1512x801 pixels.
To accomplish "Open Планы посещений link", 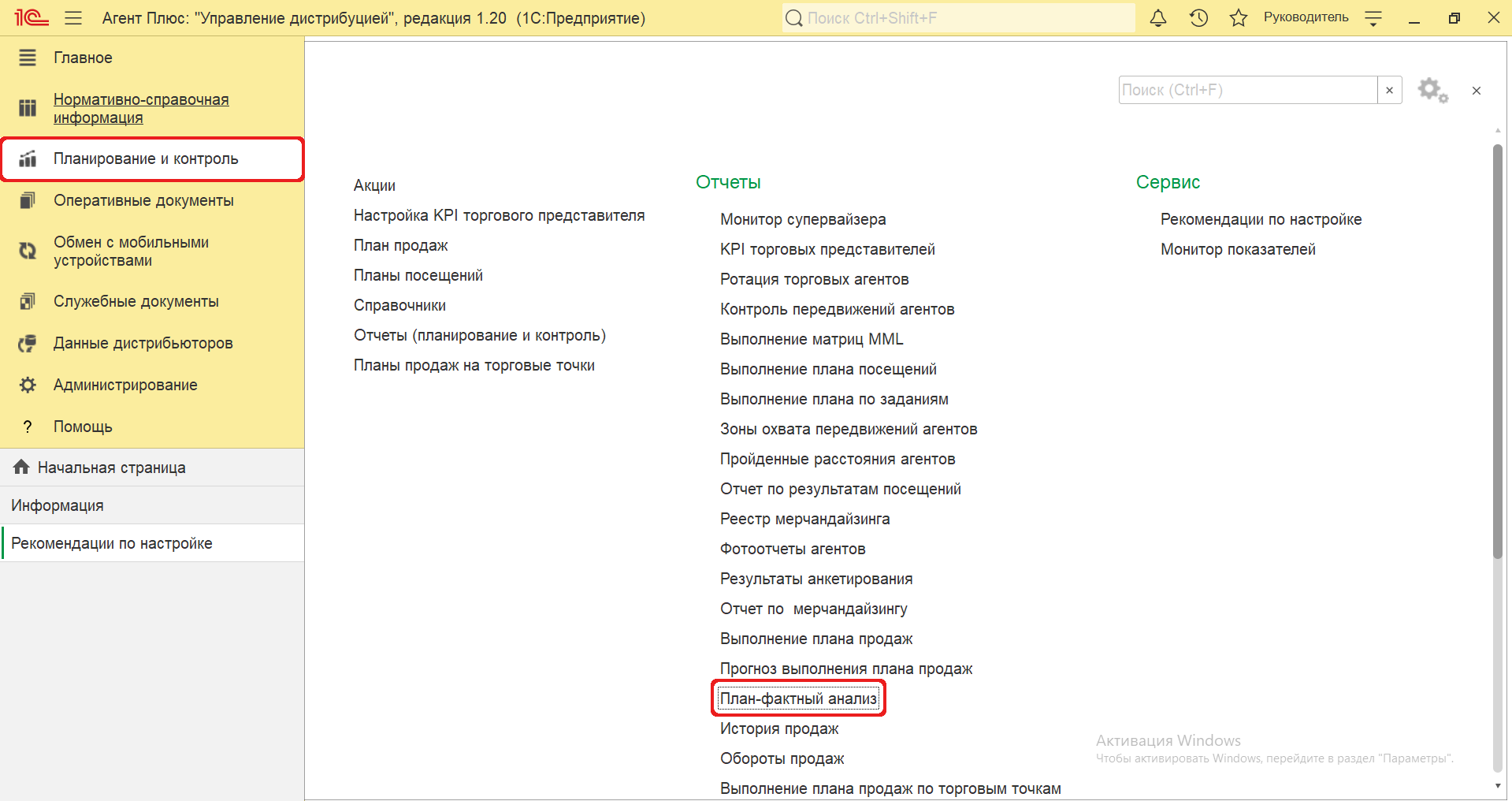I will click(x=418, y=275).
